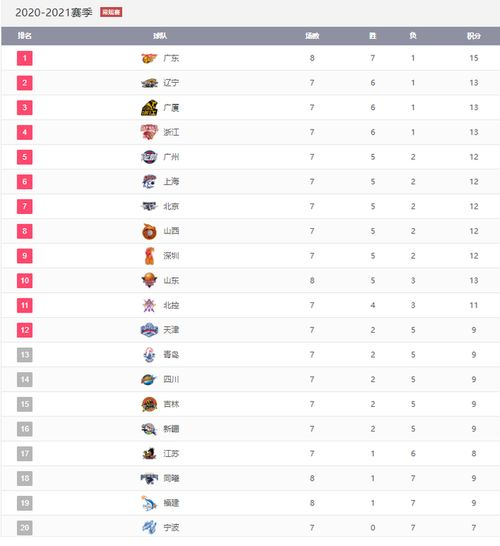Open the 广州 team name link

point(171,157)
